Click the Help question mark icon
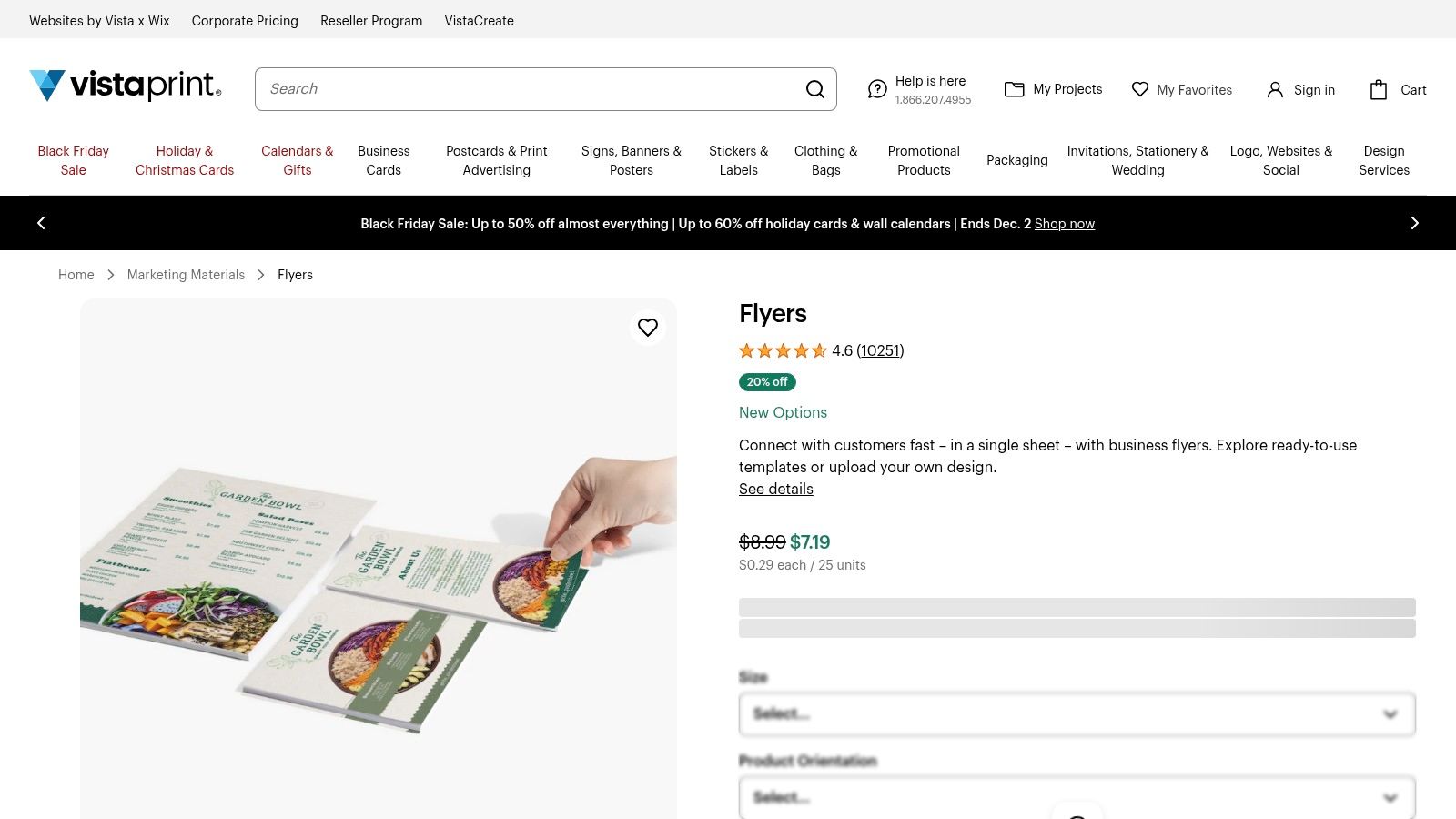Viewport: 1456px width, 819px height. pyautogui.click(x=877, y=88)
